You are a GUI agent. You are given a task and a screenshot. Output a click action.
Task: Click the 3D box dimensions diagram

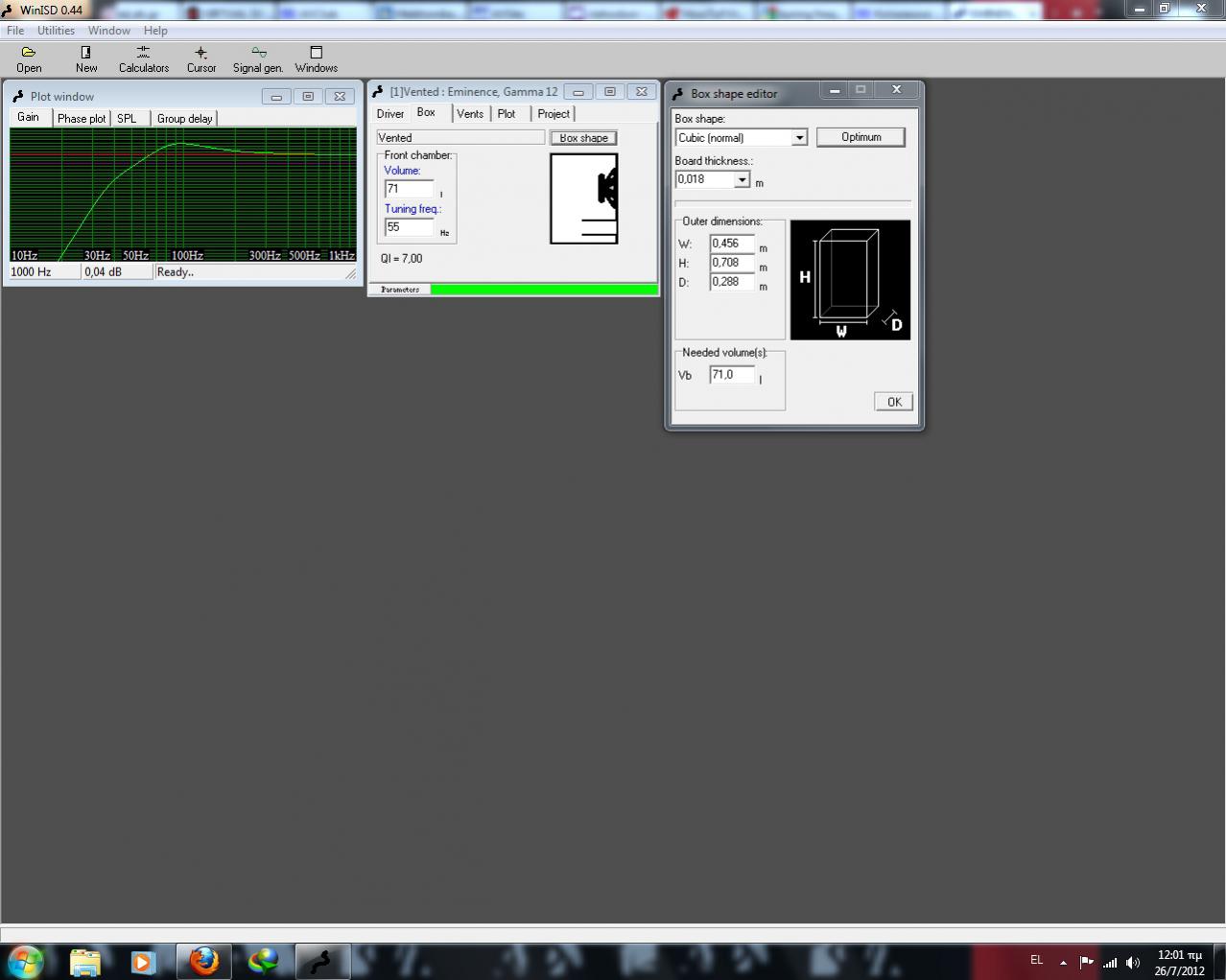click(850, 280)
